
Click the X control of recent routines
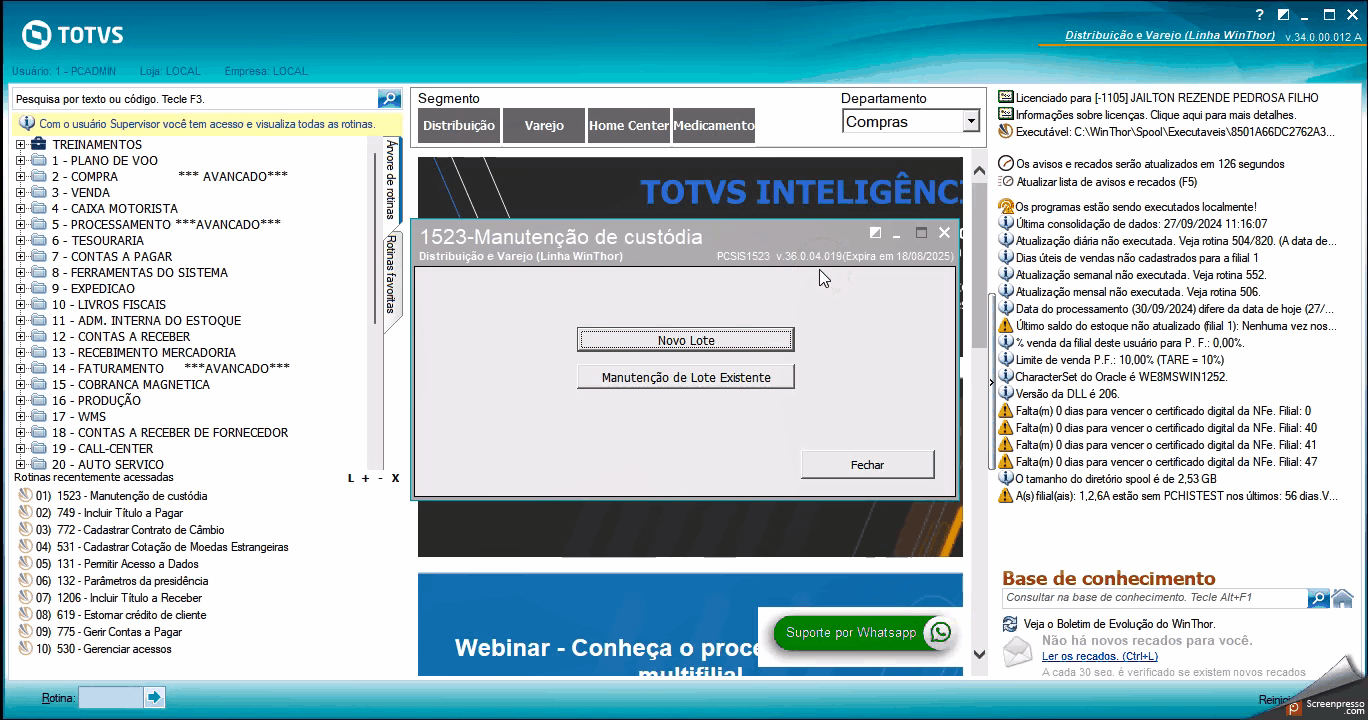click(395, 478)
